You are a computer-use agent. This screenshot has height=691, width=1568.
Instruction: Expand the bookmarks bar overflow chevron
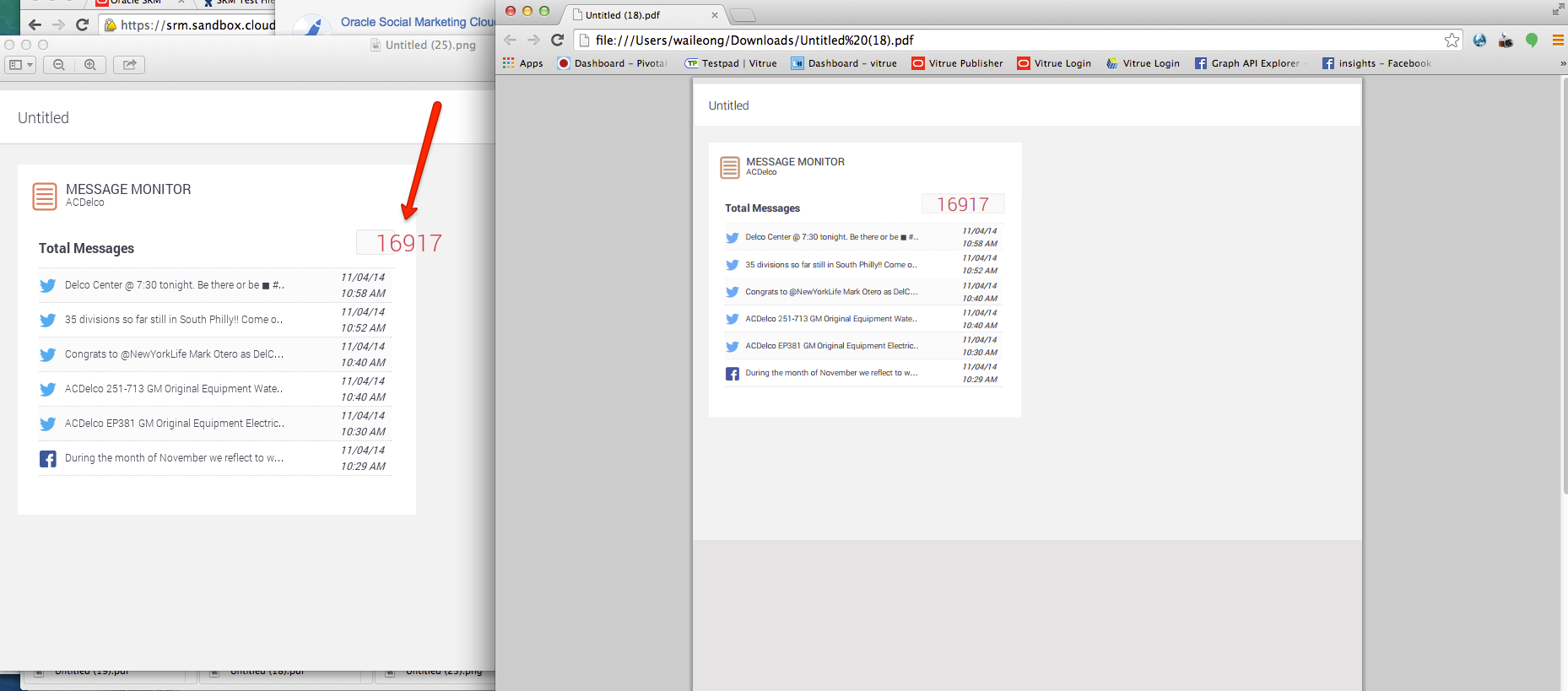(x=1562, y=63)
